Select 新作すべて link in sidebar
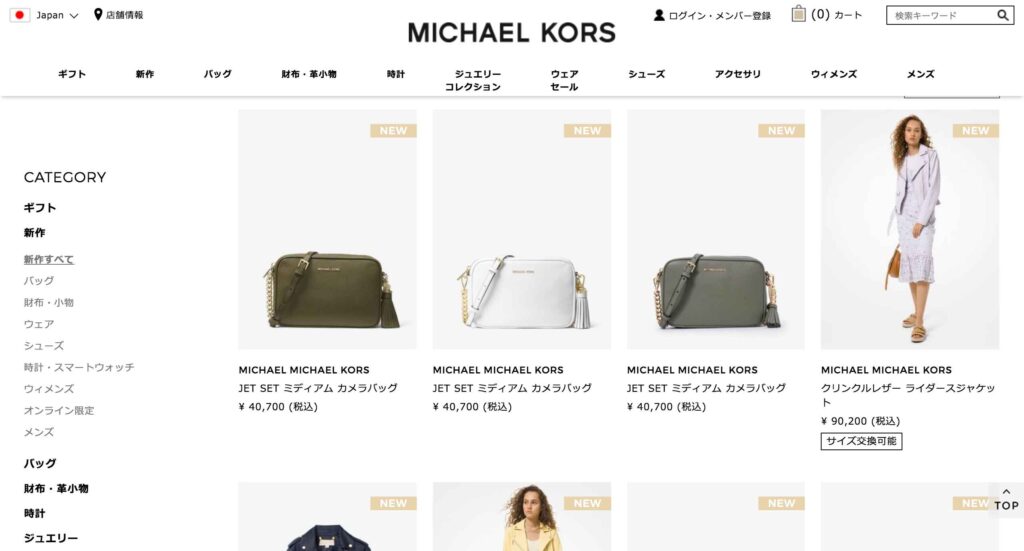 49,259
